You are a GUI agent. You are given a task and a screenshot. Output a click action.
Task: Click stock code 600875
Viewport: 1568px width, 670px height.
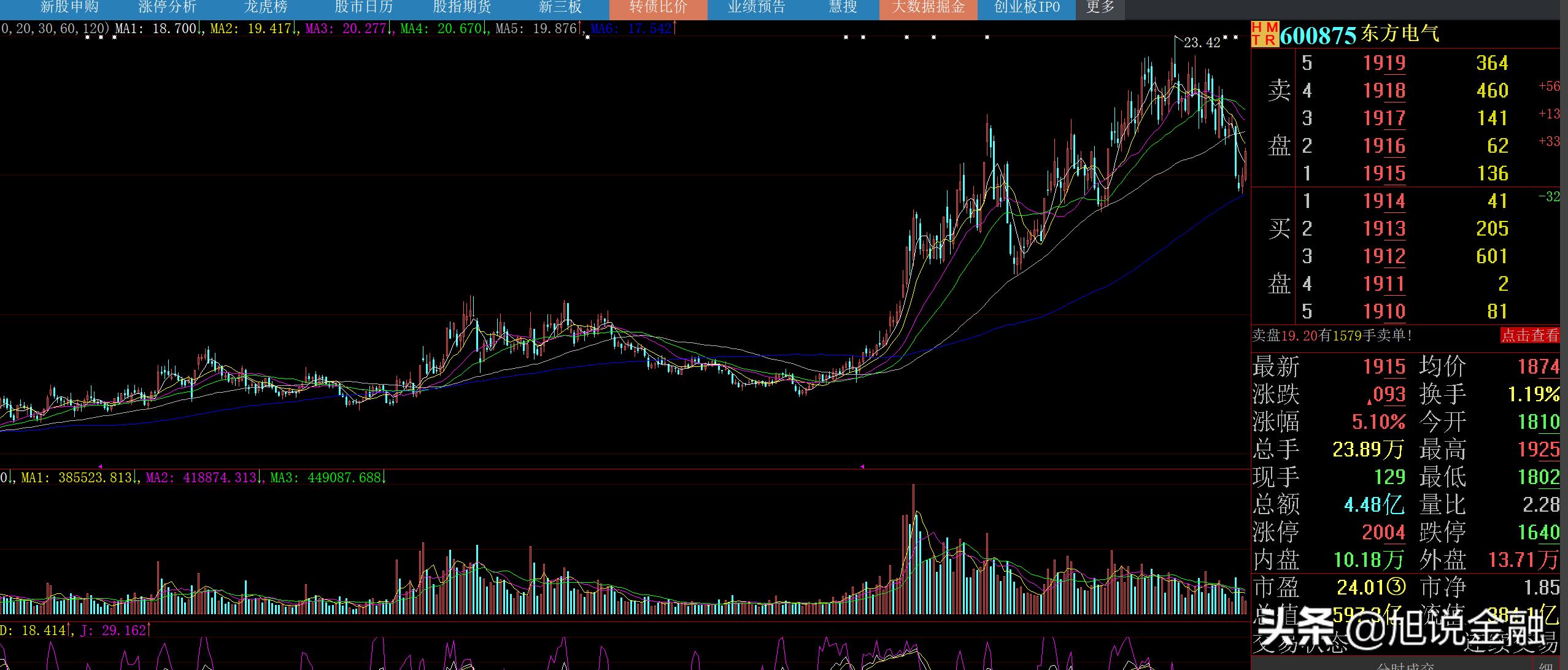[x=1317, y=36]
